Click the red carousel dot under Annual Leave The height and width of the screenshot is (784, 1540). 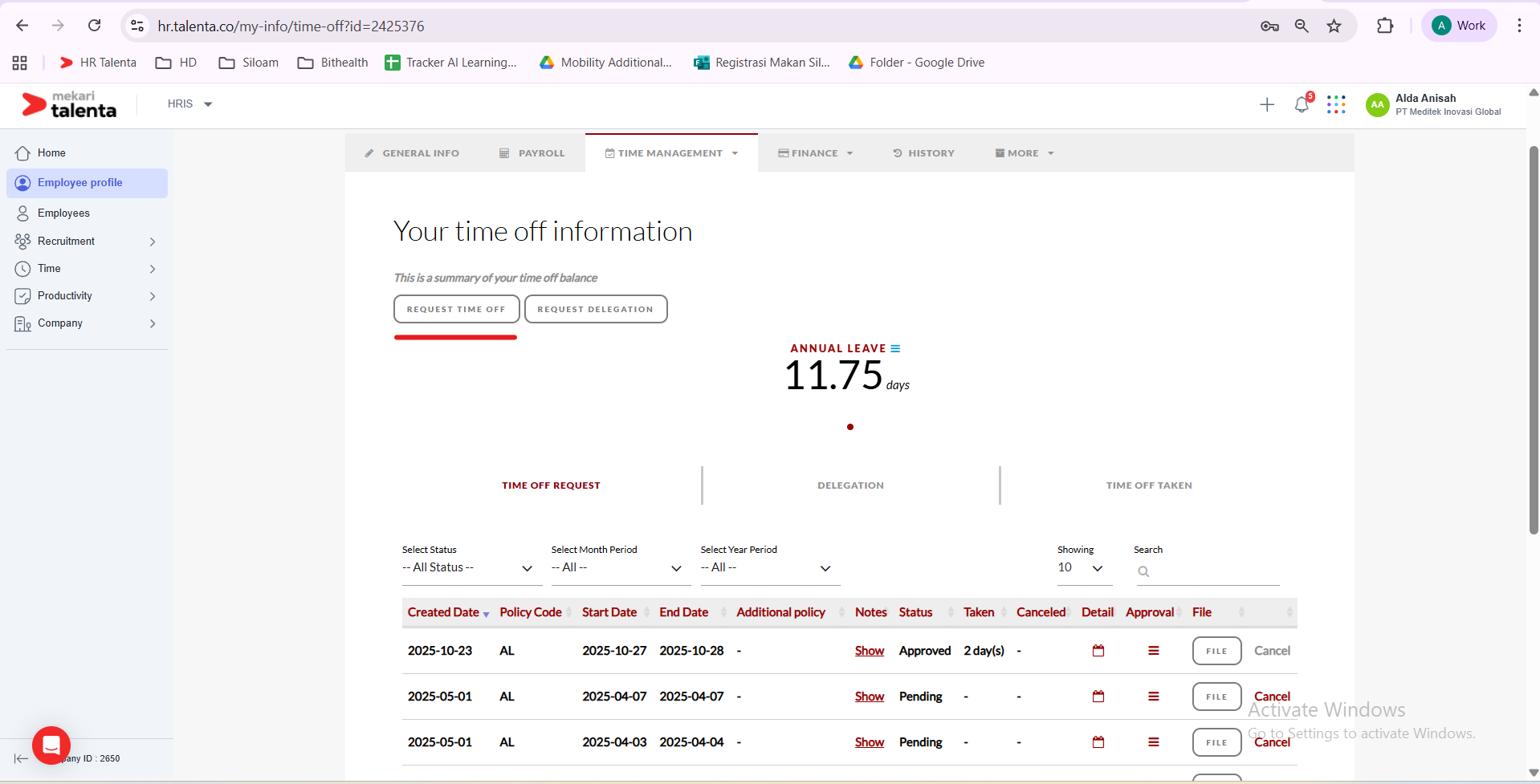(849, 427)
